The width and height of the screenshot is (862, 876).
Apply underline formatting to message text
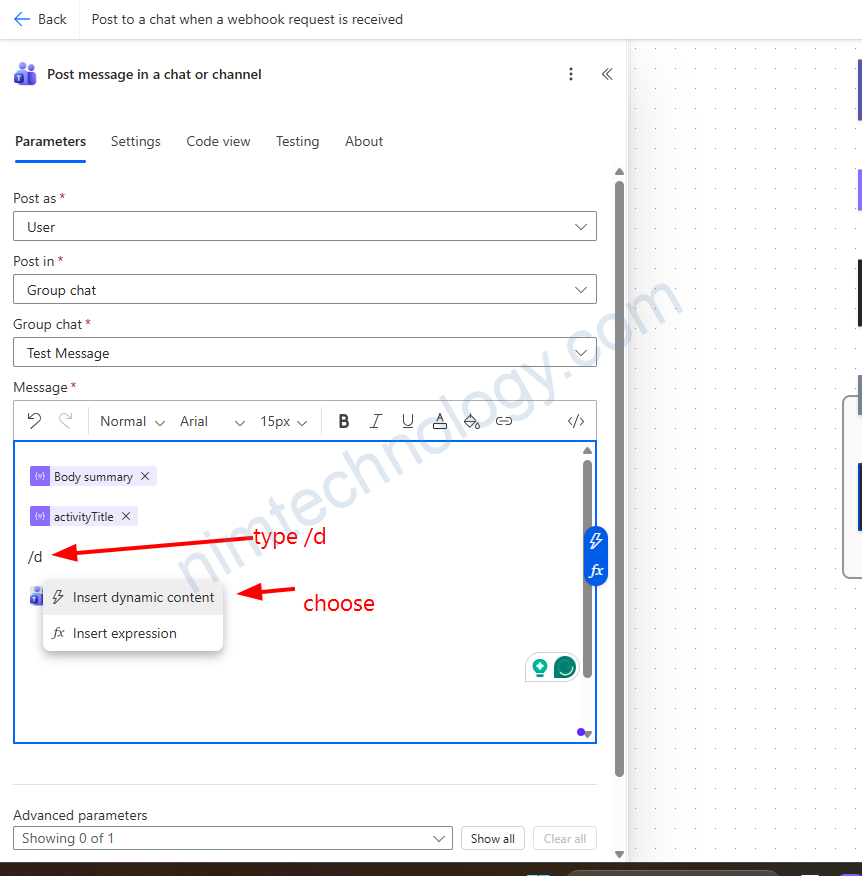(408, 421)
